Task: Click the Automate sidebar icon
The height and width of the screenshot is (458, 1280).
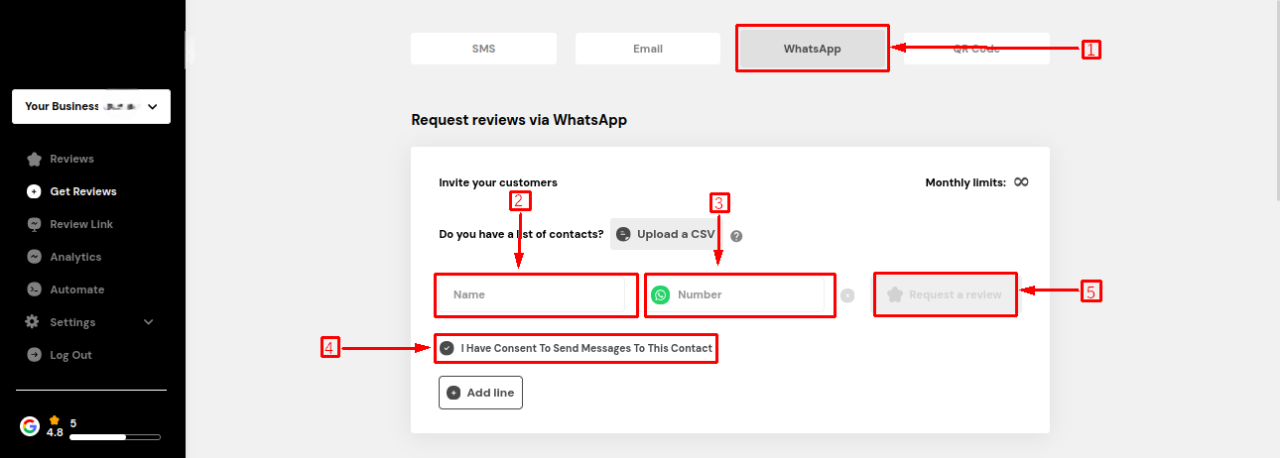Action: pyautogui.click(x=34, y=290)
